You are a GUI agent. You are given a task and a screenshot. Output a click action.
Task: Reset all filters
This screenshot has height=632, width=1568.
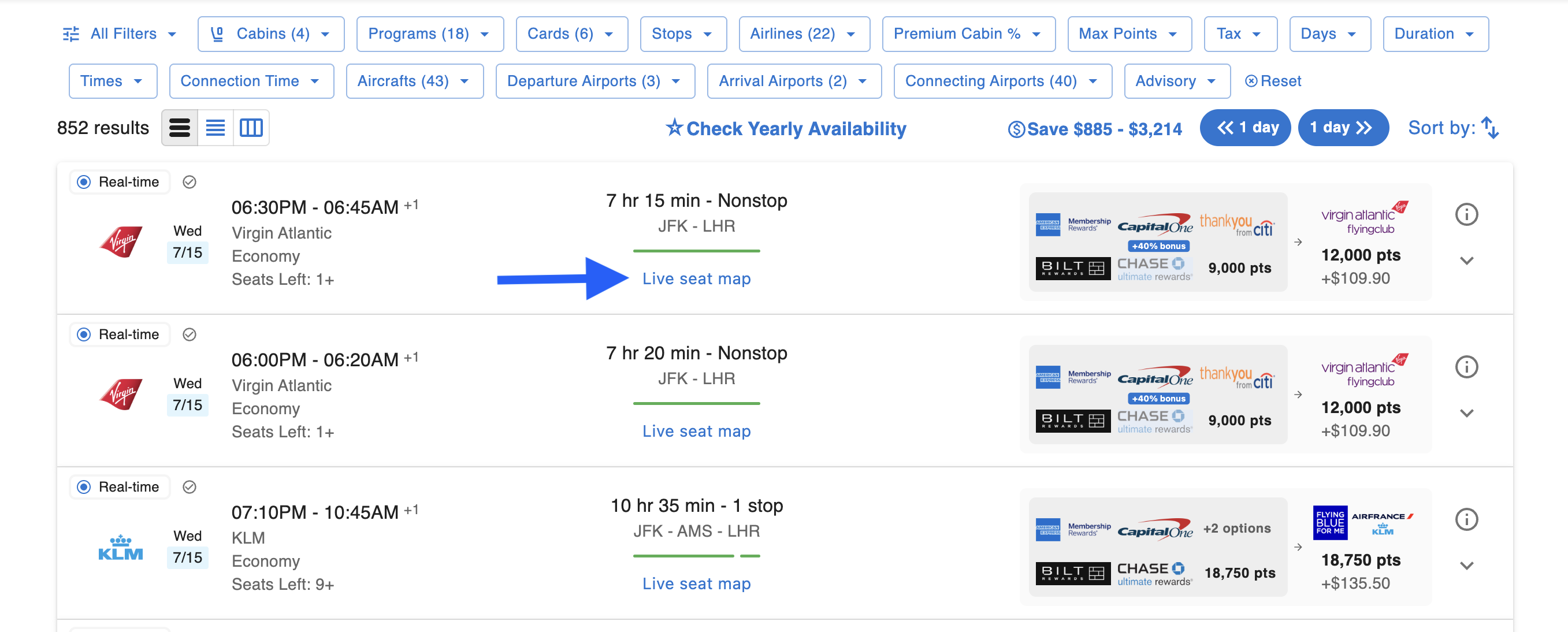[1273, 81]
